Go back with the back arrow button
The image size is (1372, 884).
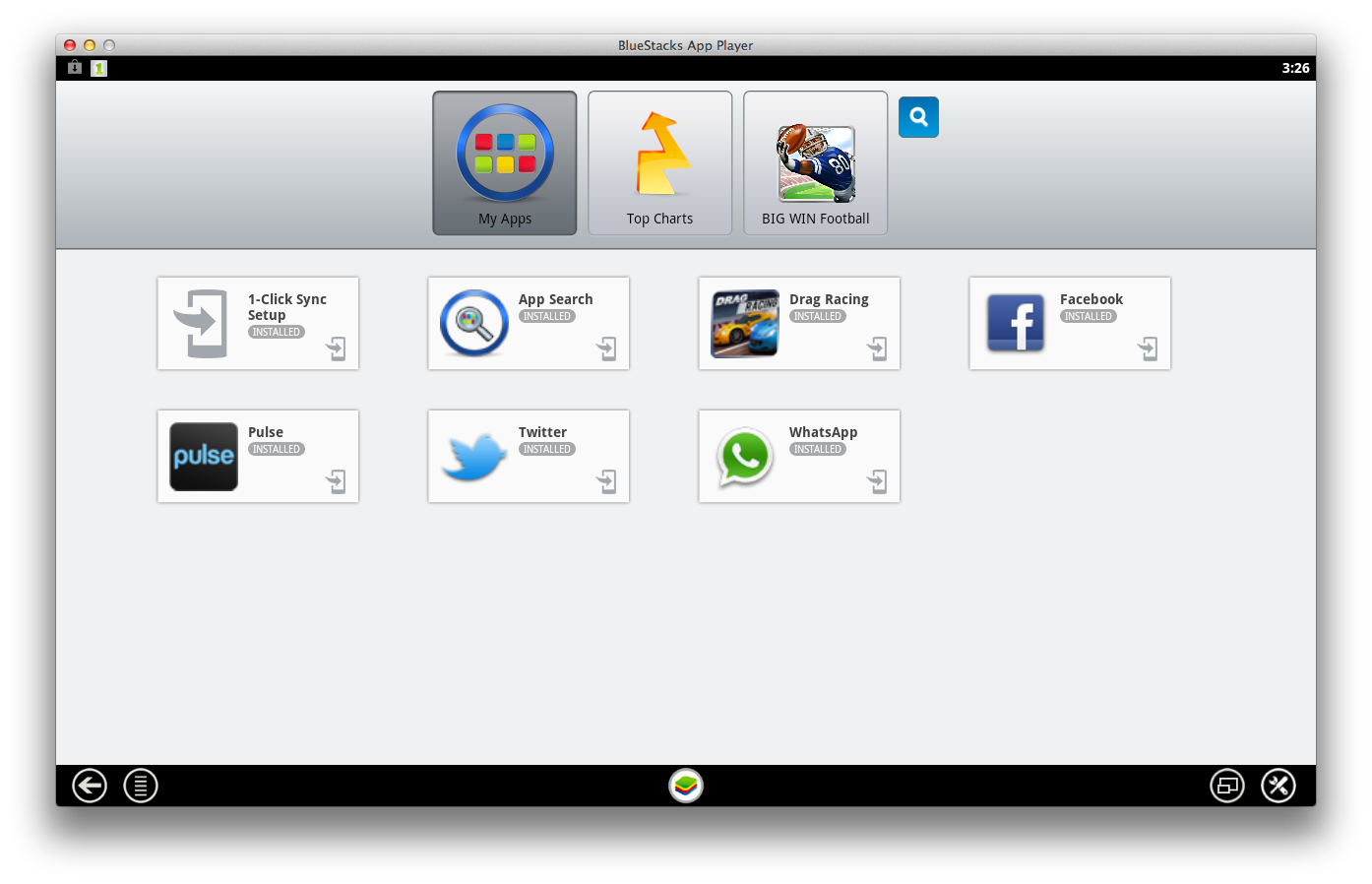click(90, 786)
